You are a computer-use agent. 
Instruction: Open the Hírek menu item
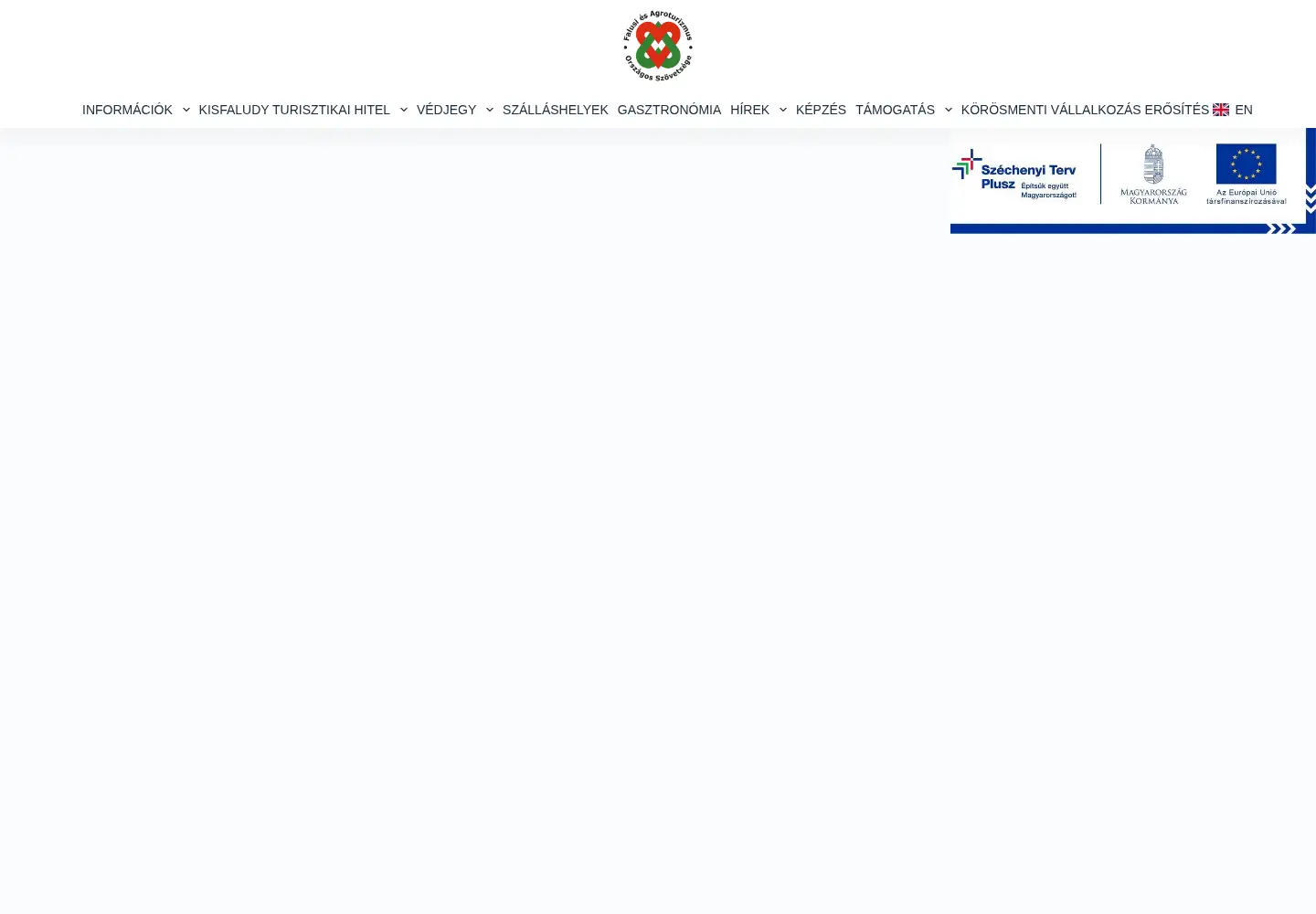click(x=749, y=110)
